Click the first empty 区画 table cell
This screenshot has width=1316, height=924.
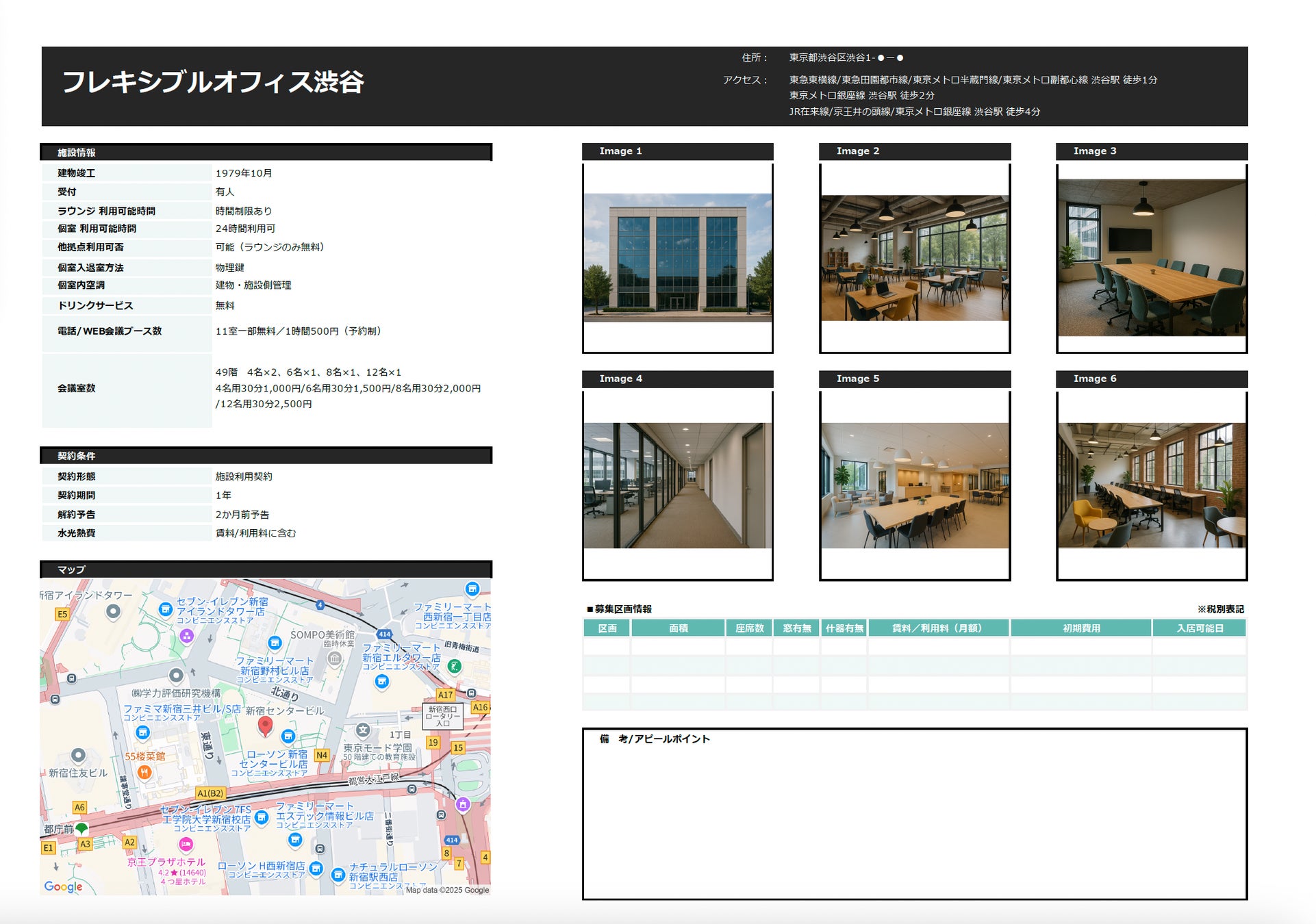(607, 646)
